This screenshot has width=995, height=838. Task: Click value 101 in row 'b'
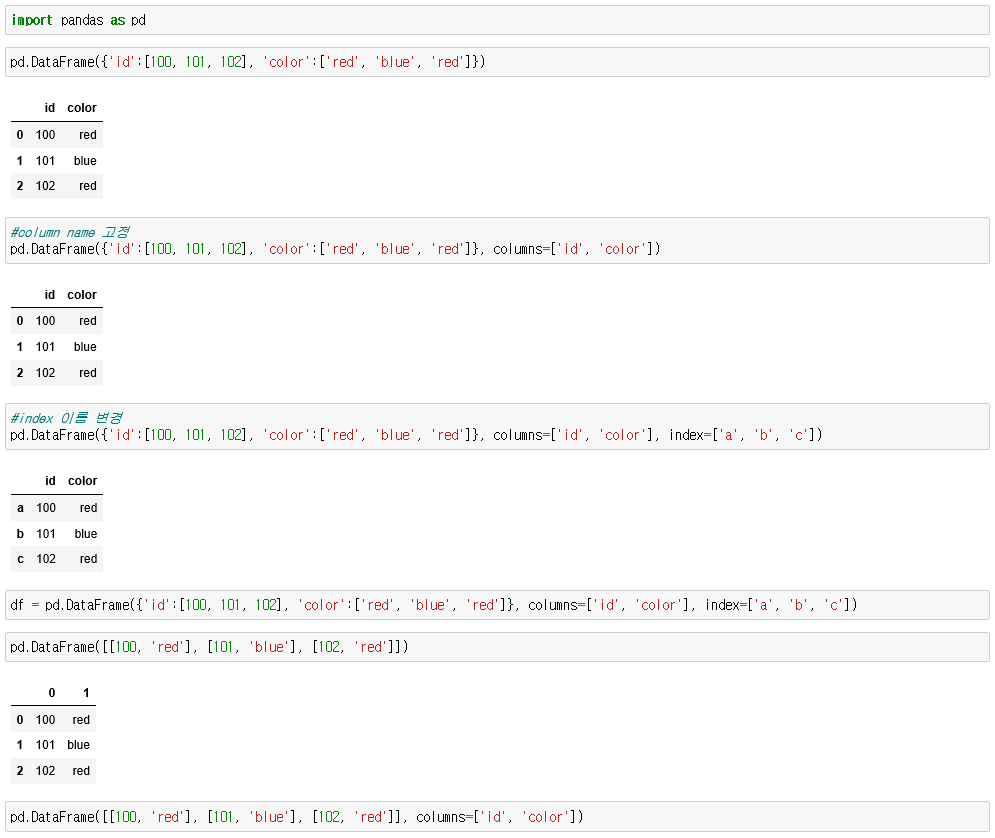[46, 534]
